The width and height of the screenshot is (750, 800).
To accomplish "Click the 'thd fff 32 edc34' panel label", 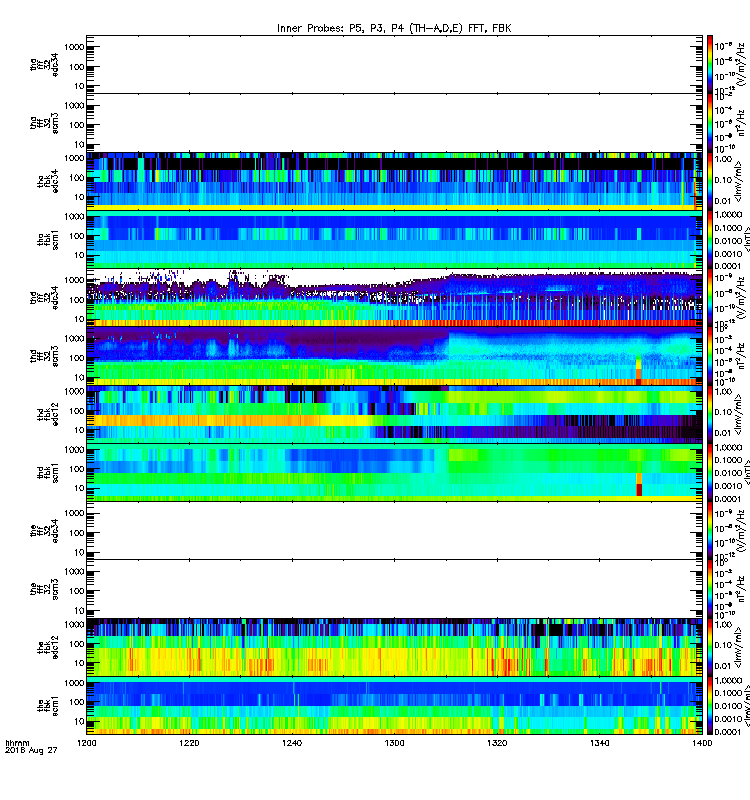I will [44, 297].
